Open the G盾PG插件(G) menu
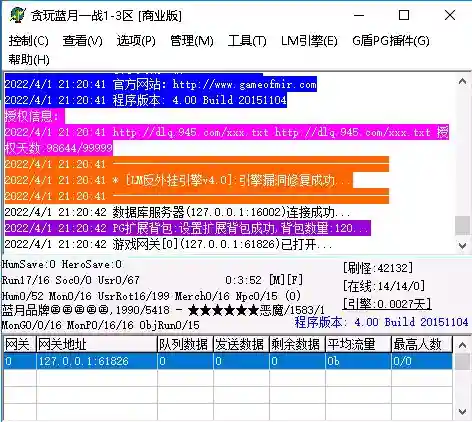The image size is (472, 422). coord(391,41)
